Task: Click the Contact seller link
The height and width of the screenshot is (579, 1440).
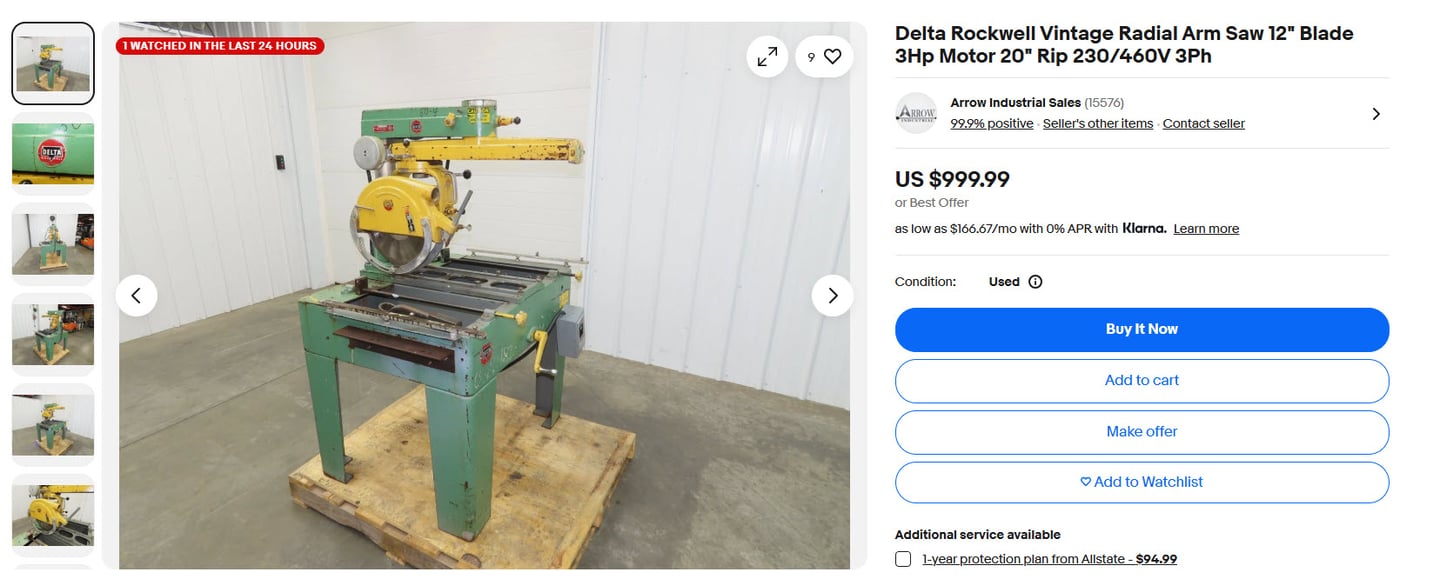Action: point(1204,124)
